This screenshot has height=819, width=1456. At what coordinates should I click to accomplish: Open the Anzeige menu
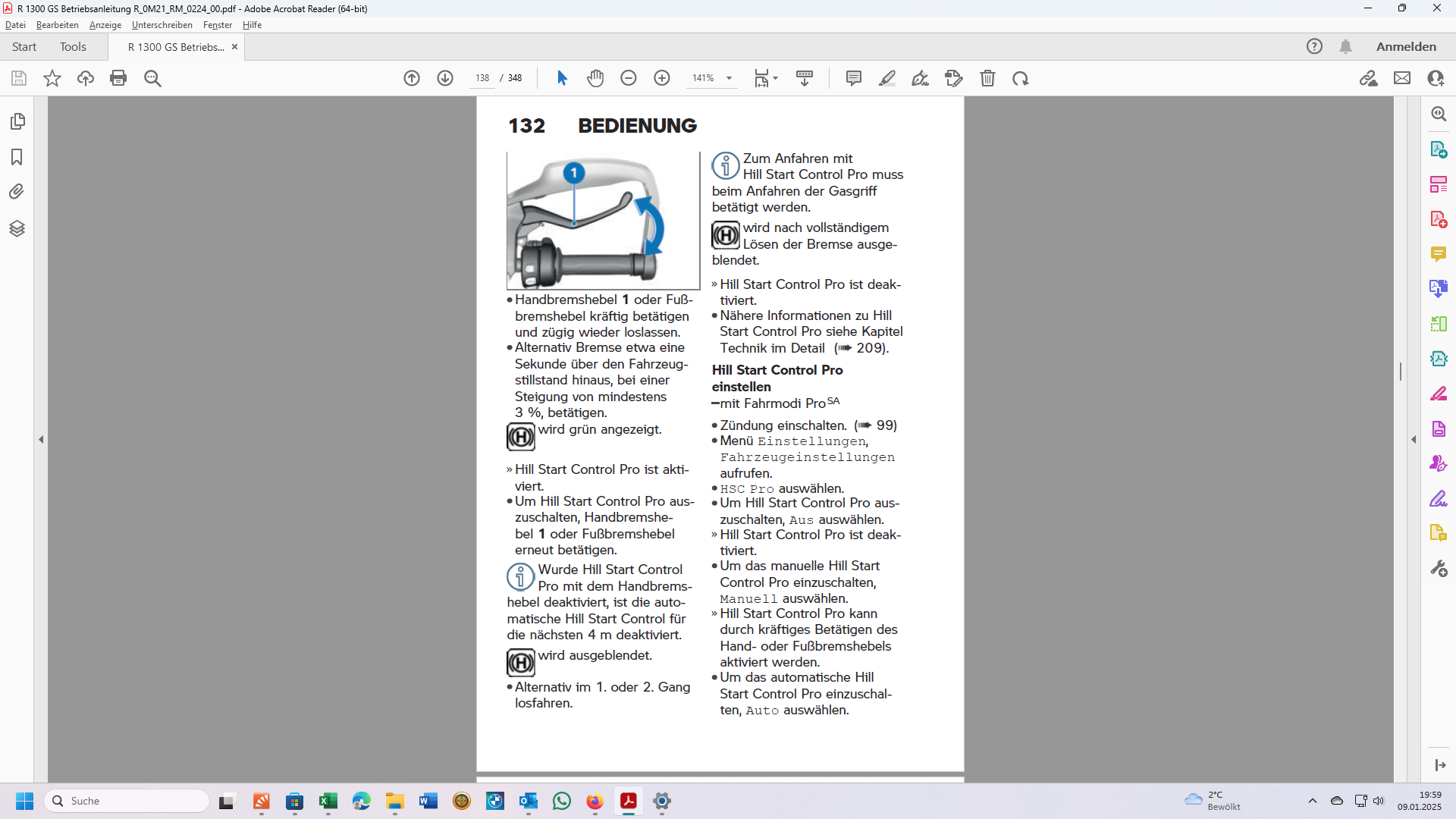(x=105, y=25)
